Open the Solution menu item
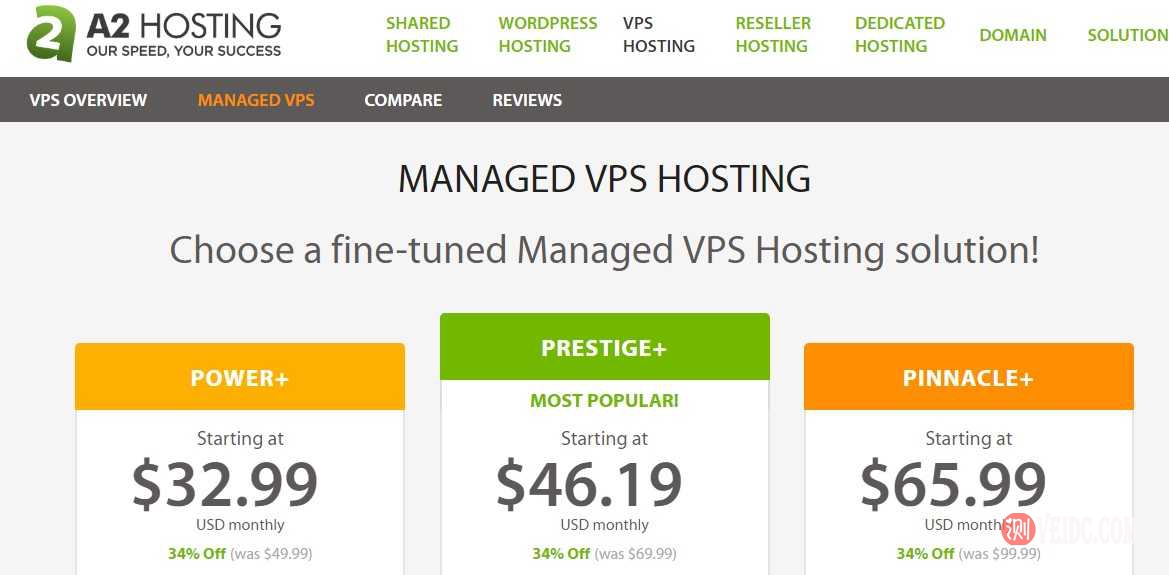The image size is (1169, 575). pyautogui.click(x=1128, y=35)
